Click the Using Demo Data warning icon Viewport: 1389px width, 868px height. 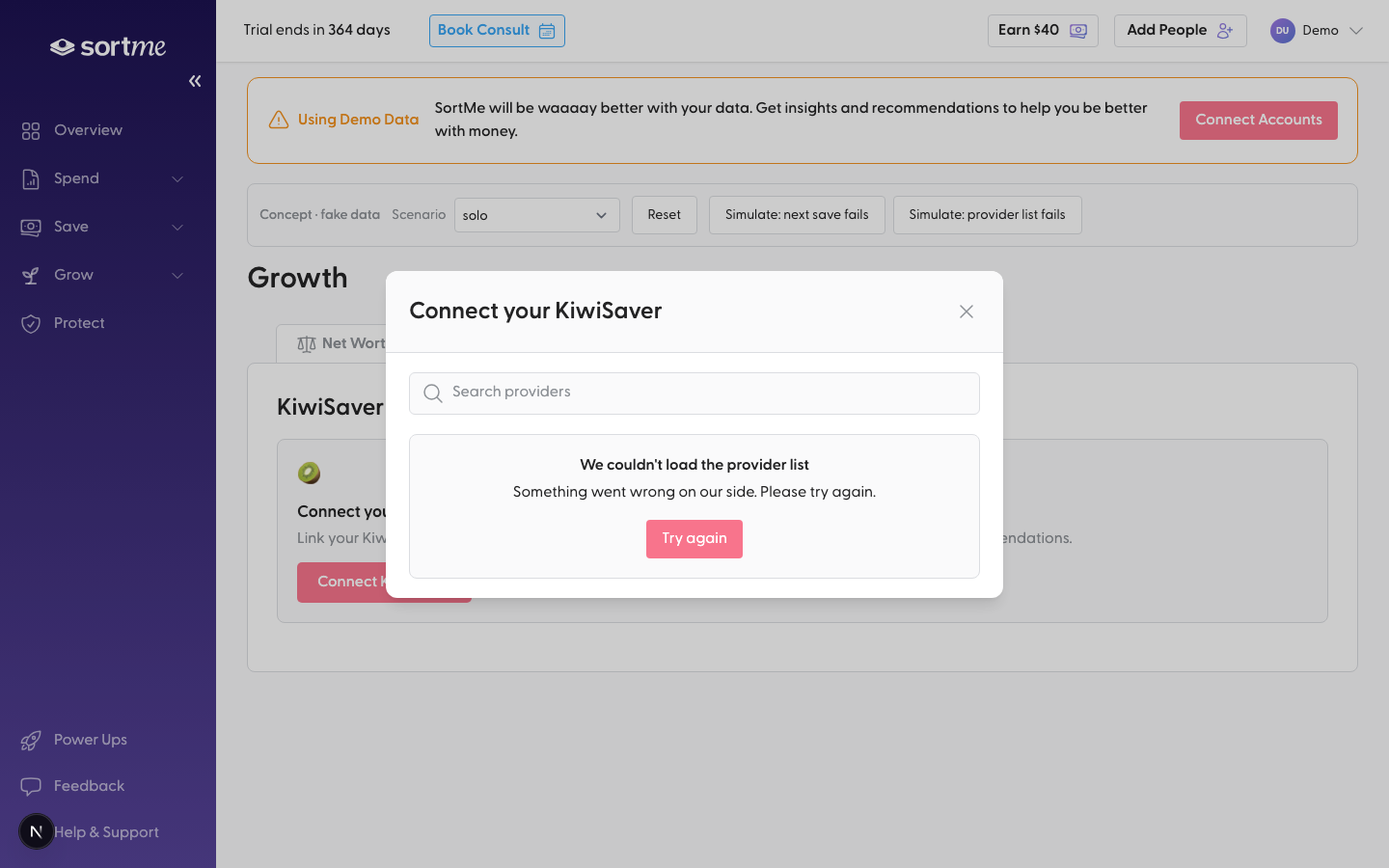click(279, 120)
